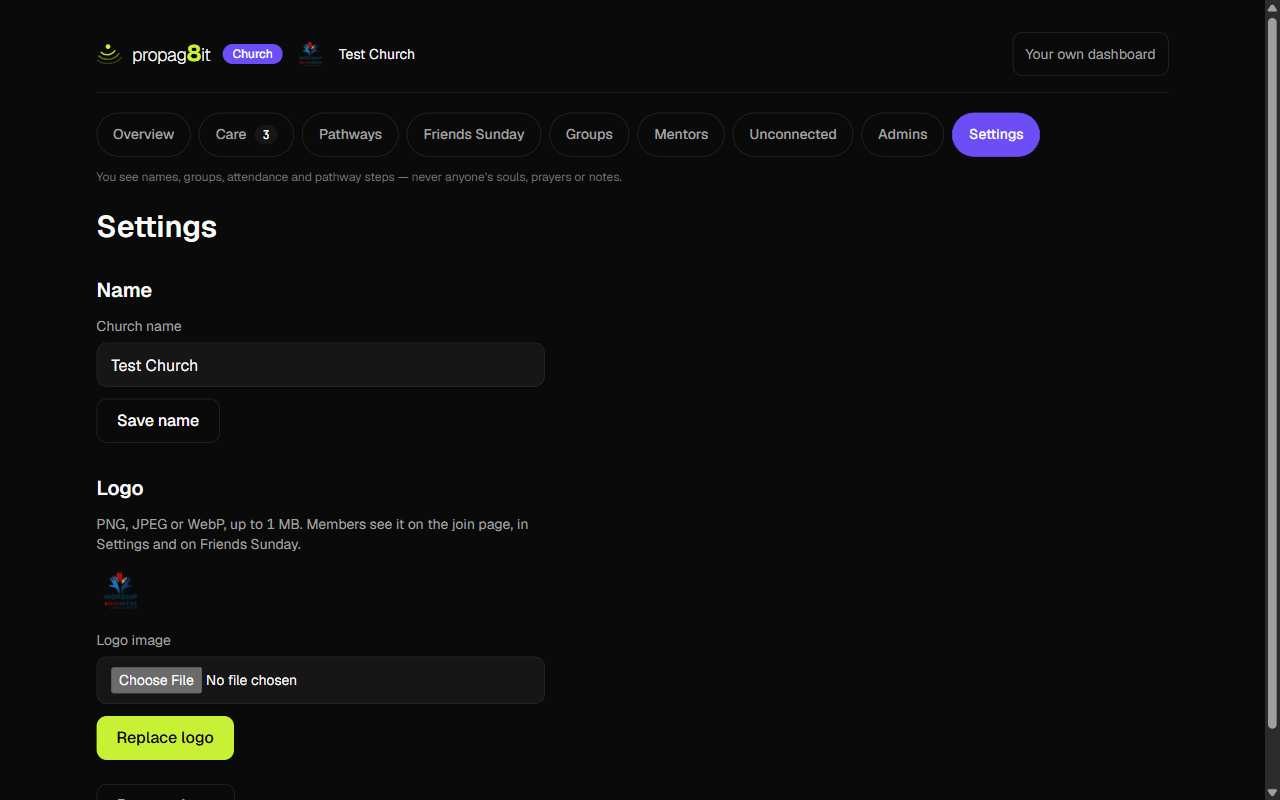
Task: Click the Save name button
Action: (x=158, y=421)
